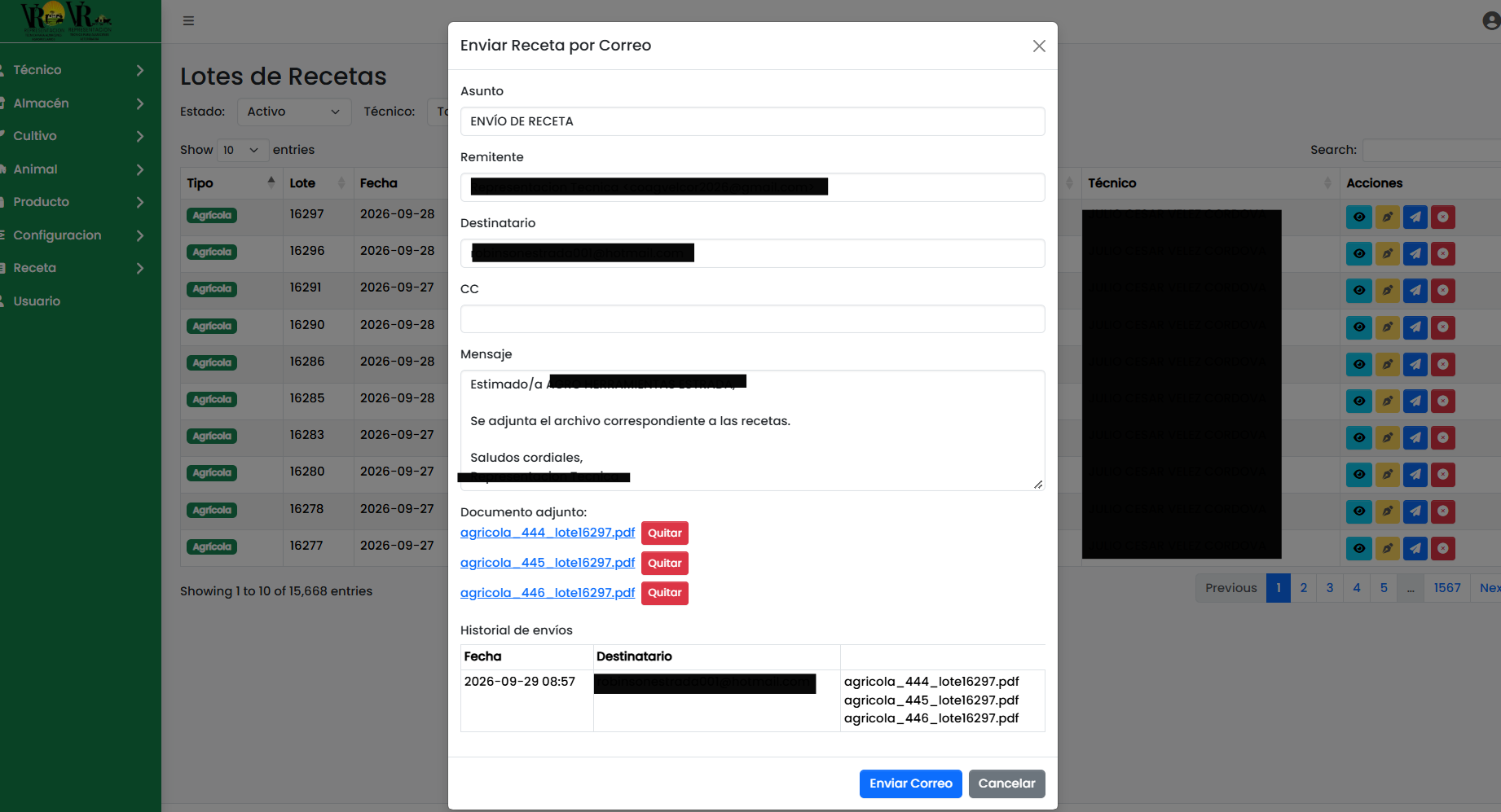Click the Enviar Correo button
Image resolution: width=1501 pixels, height=812 pixels.
(910, 783)
